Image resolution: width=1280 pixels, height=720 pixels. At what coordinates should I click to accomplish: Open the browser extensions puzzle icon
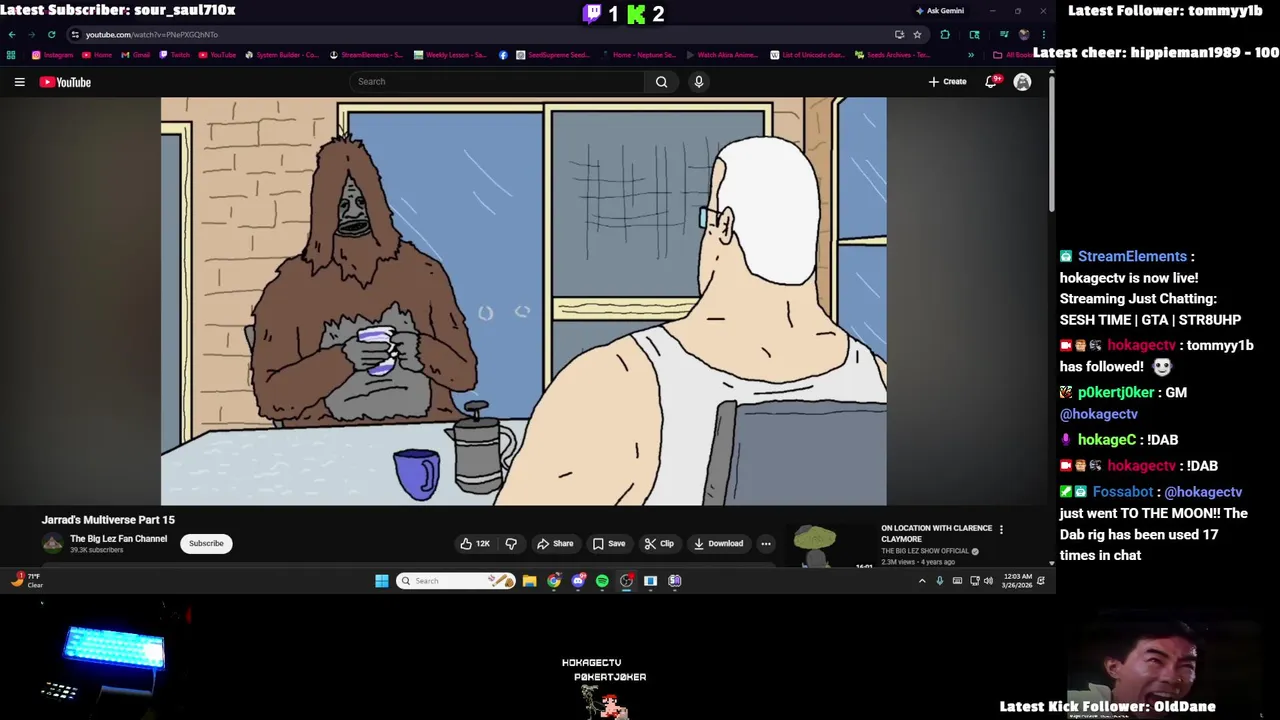(x=945, y=34)
